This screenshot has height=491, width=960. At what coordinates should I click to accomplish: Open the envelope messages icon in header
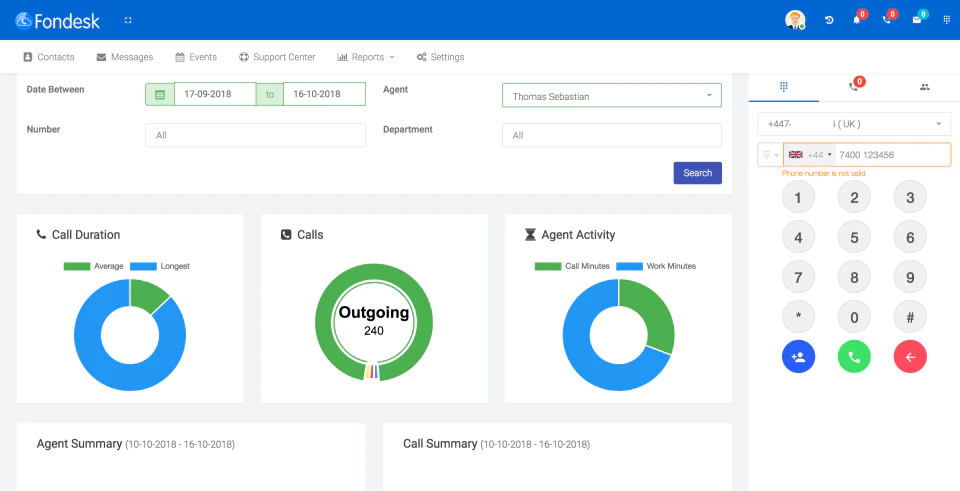click(917, 20)
